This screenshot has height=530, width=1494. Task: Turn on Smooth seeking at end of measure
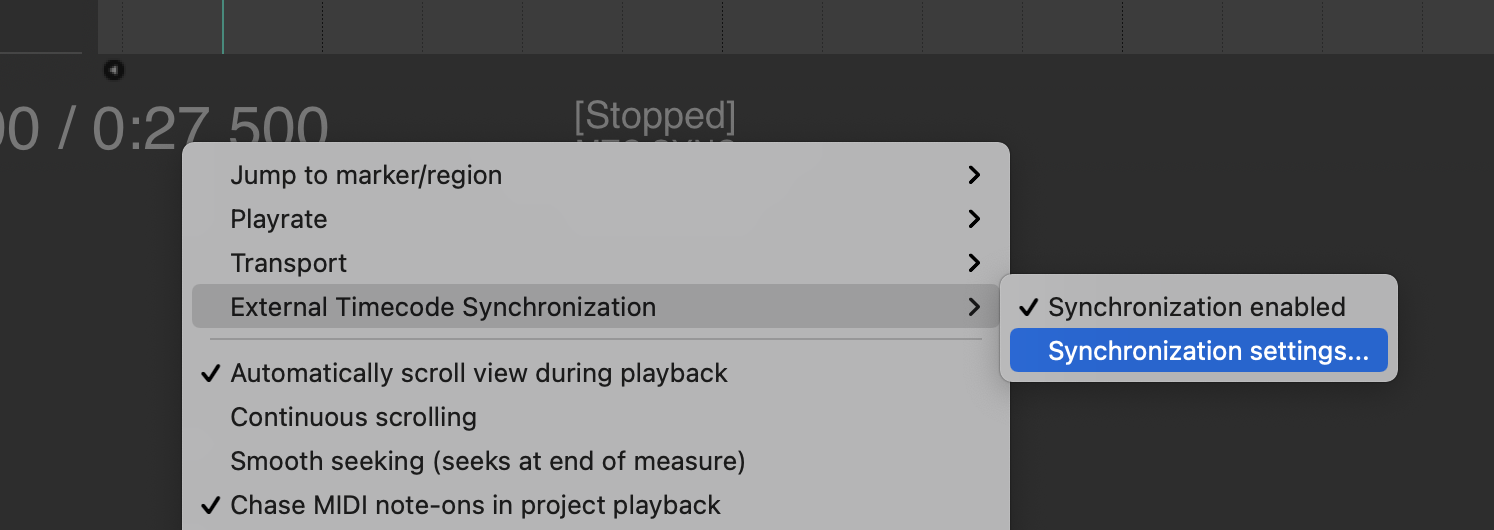tap(487, 461)
